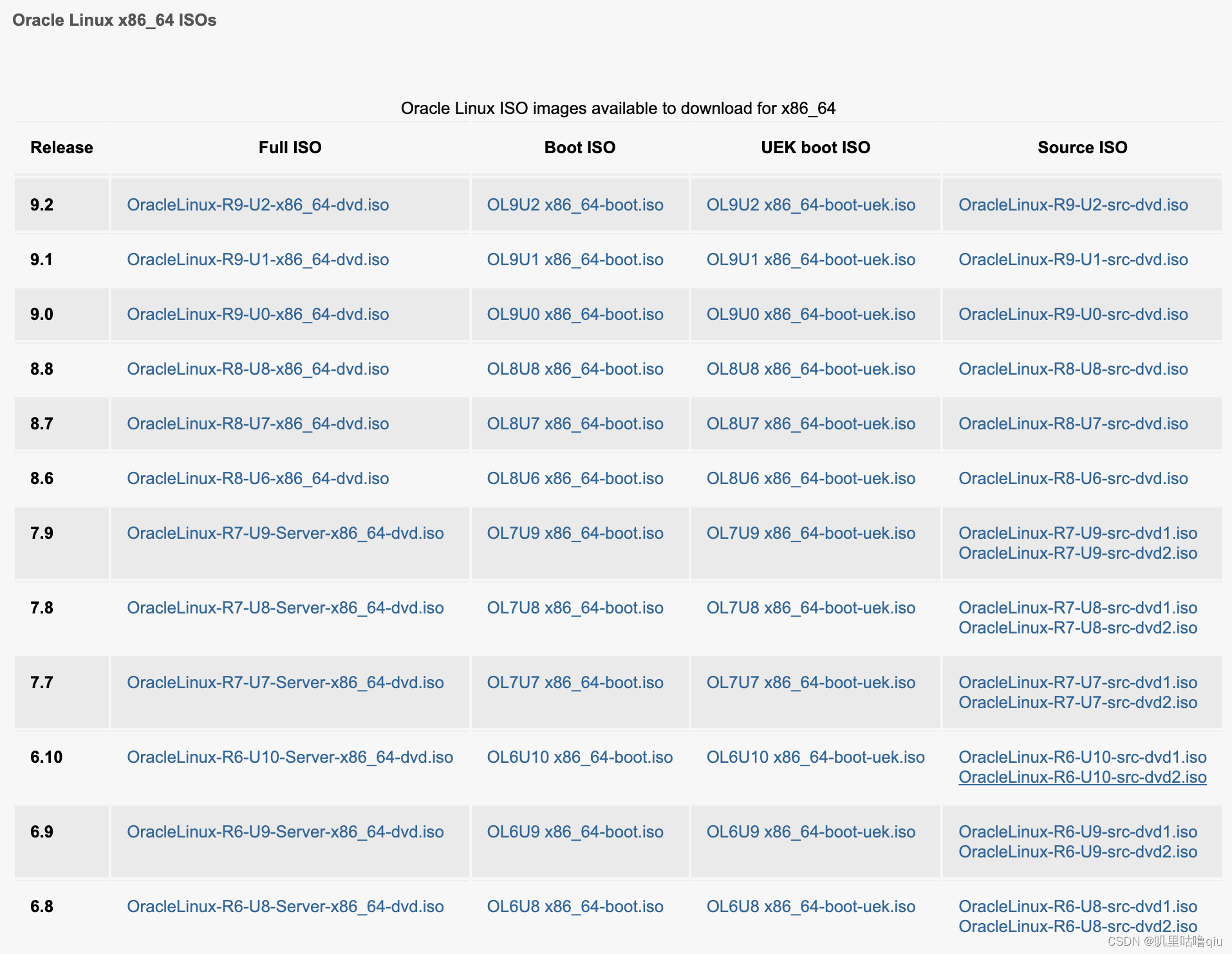The width and height of the screenshot is (1232, 954).
Task: Download OracleLinux-R9-U2-x86_64-dvd.iso full ISO
Action: coord(259,205)
